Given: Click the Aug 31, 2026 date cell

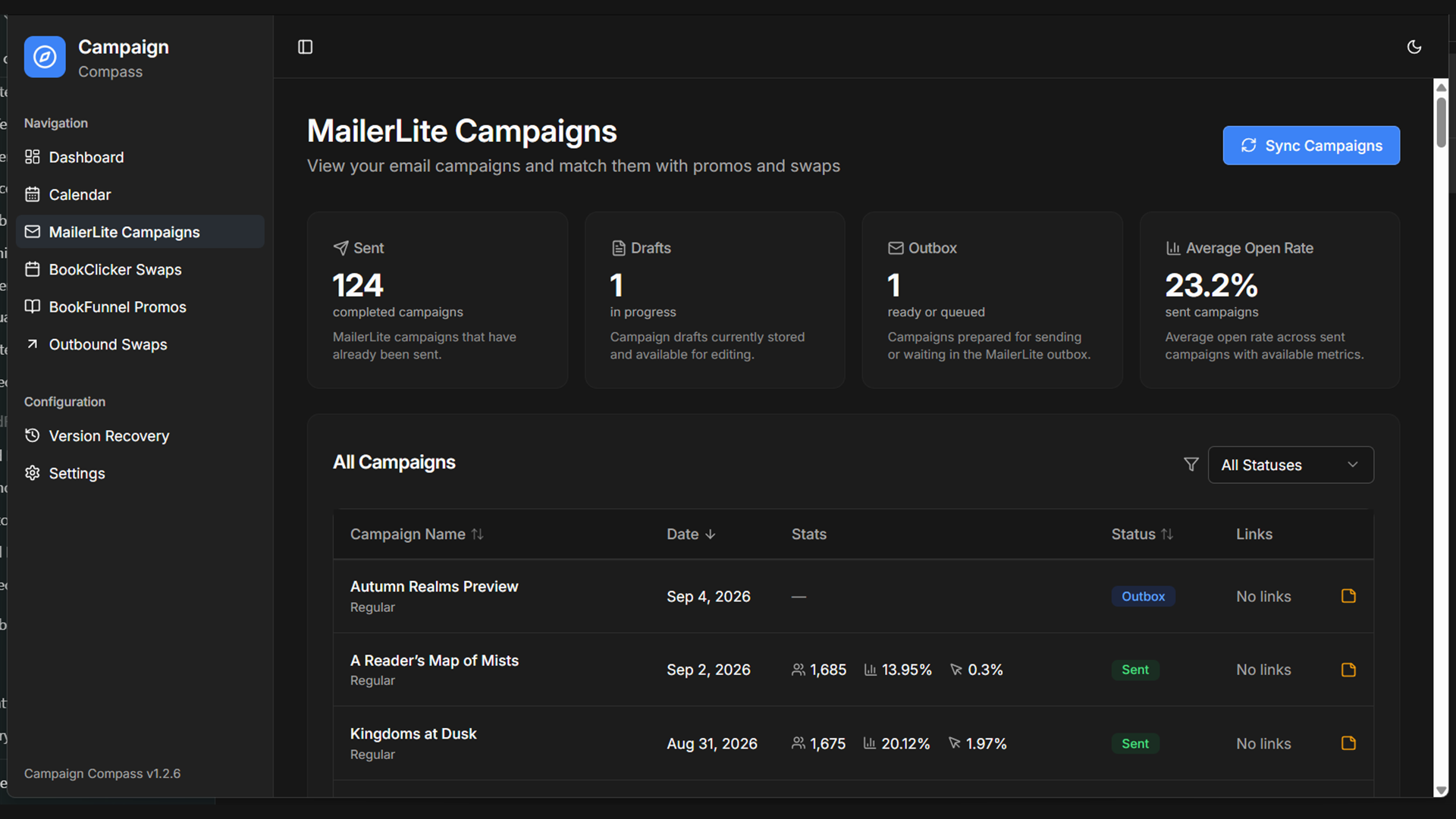Looking at the screenshot, I should [712, 744].
